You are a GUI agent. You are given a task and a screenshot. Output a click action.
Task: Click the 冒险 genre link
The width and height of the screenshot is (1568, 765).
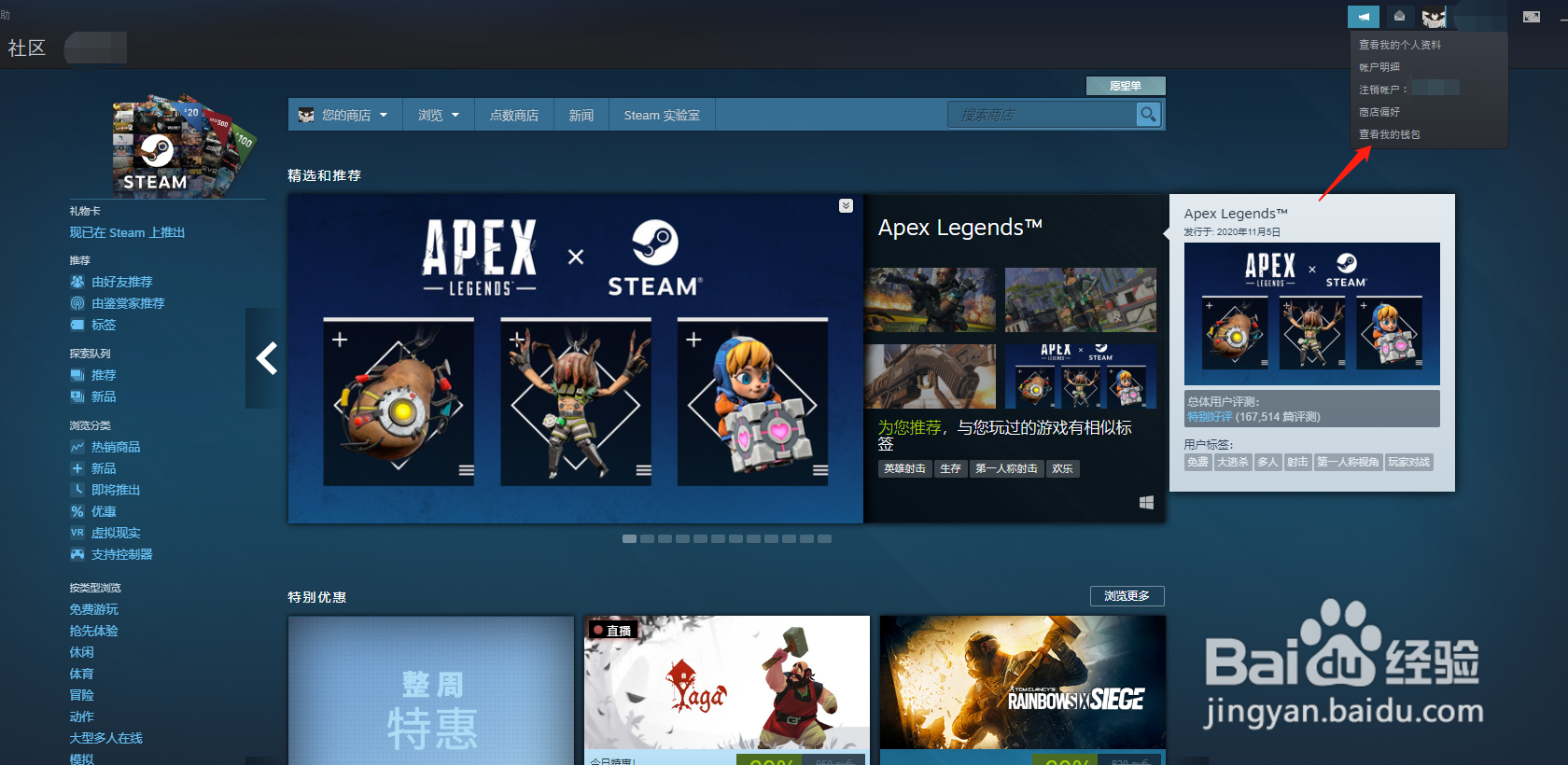(x=81, y=695)
